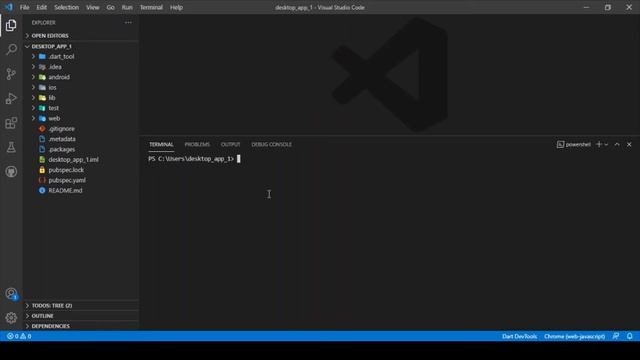Click Dart DevTools in status bar
This screenshot has height=360, width=640.
point(520,336)
